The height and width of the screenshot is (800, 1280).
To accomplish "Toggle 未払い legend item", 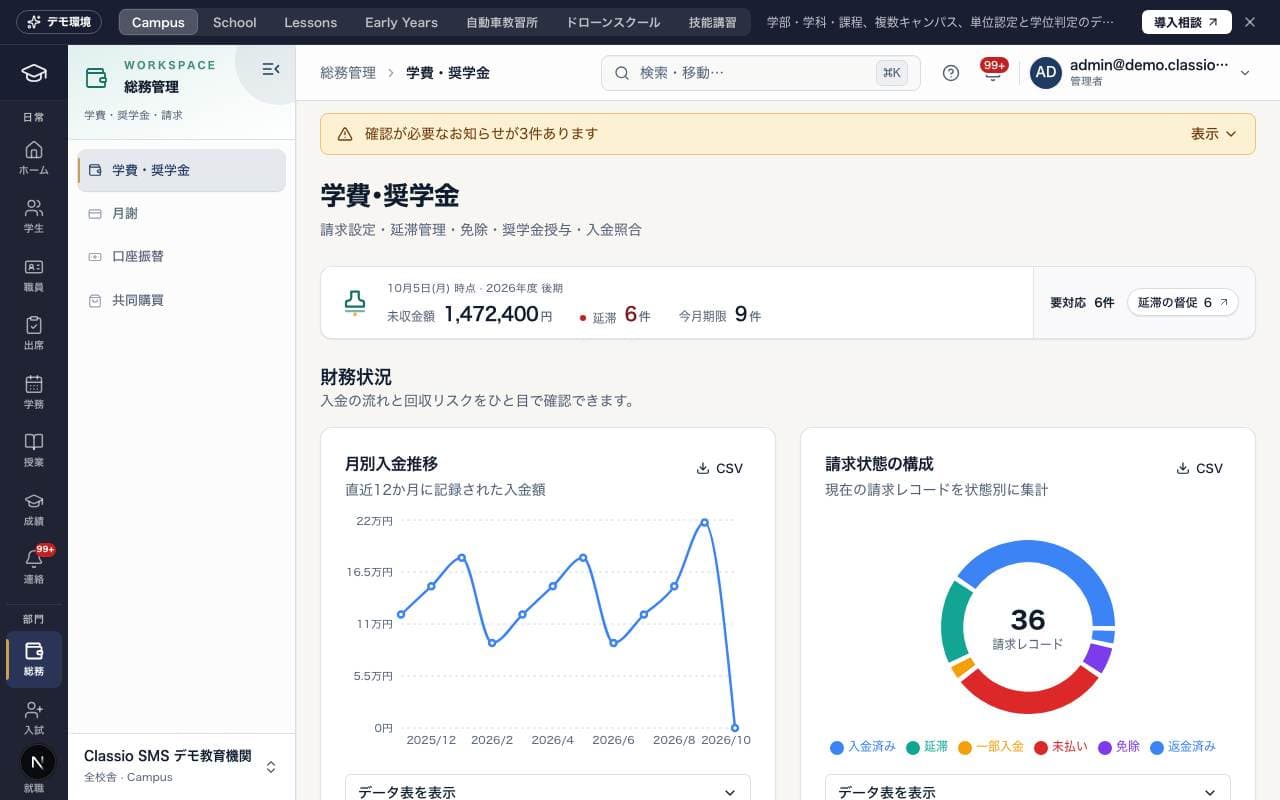I will tap(1061, 747).
